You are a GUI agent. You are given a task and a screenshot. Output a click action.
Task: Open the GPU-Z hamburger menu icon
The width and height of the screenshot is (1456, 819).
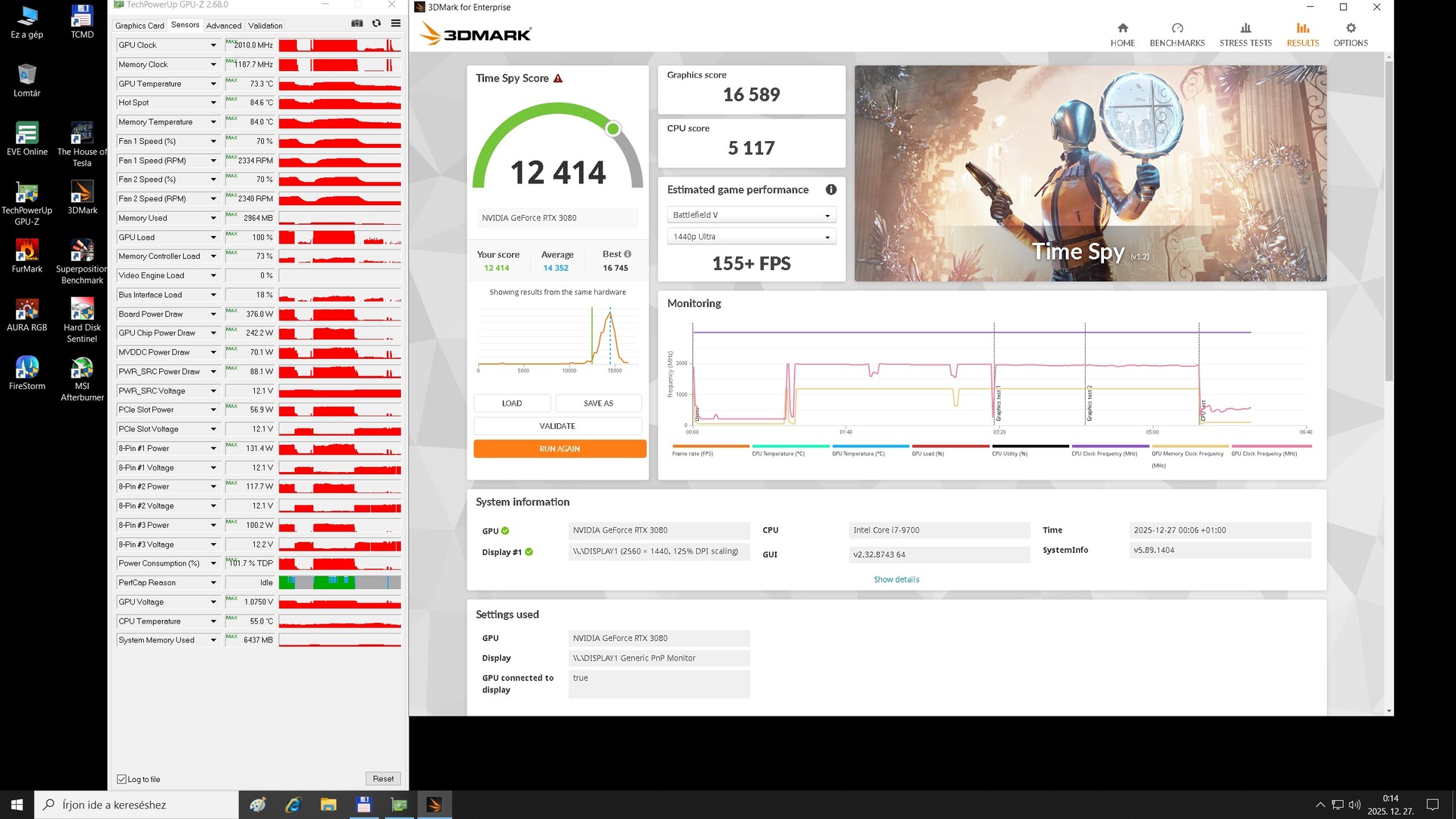click(x=395, y=23)
